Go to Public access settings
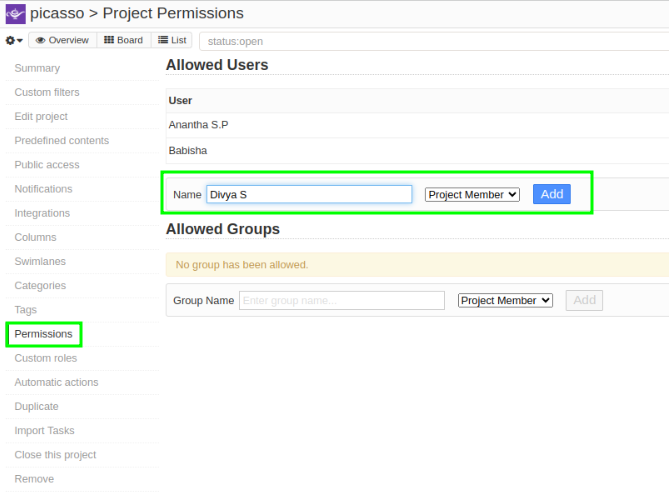This screenshot has width=669, height=501. pos(47,165)
